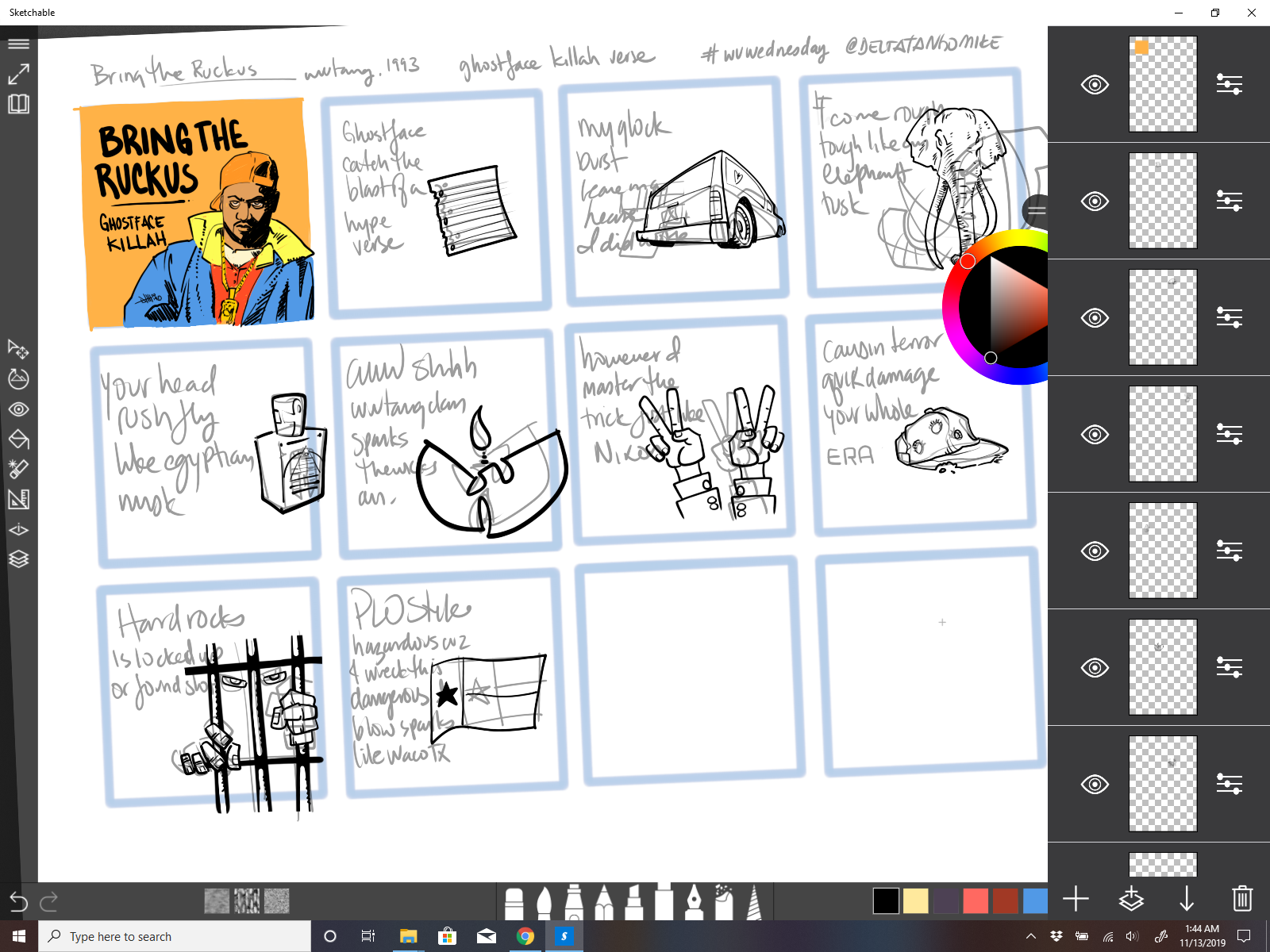
Task: Open settings sliders for the top layer
Action: click(1230, 84)
